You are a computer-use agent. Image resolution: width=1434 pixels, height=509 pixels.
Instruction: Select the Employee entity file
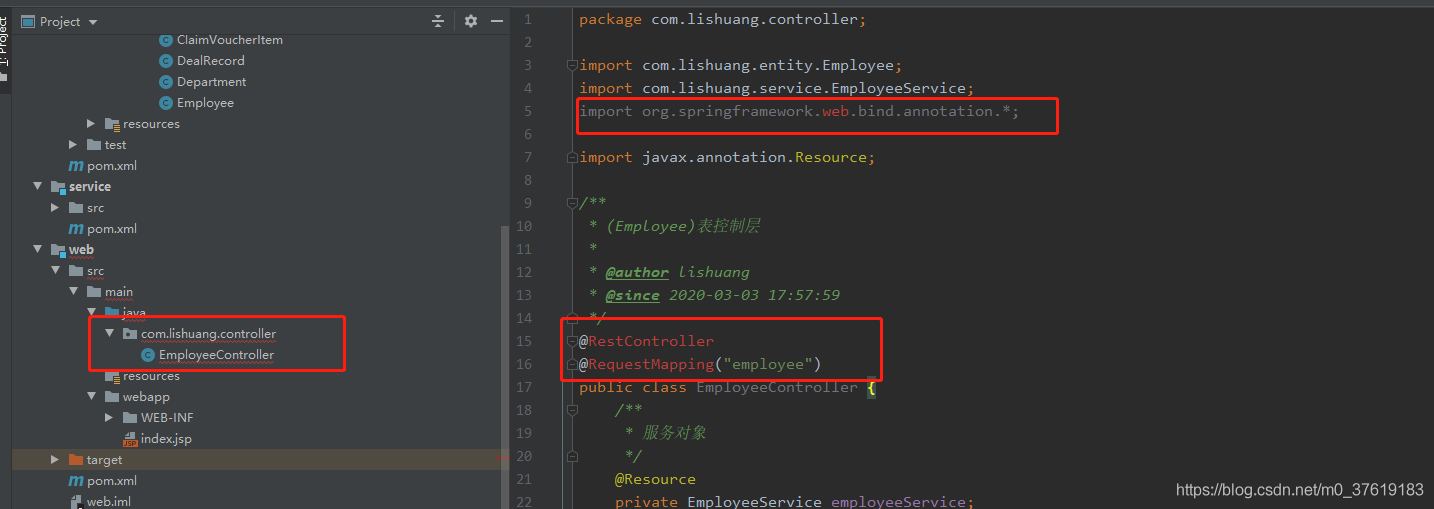[205, 103]
